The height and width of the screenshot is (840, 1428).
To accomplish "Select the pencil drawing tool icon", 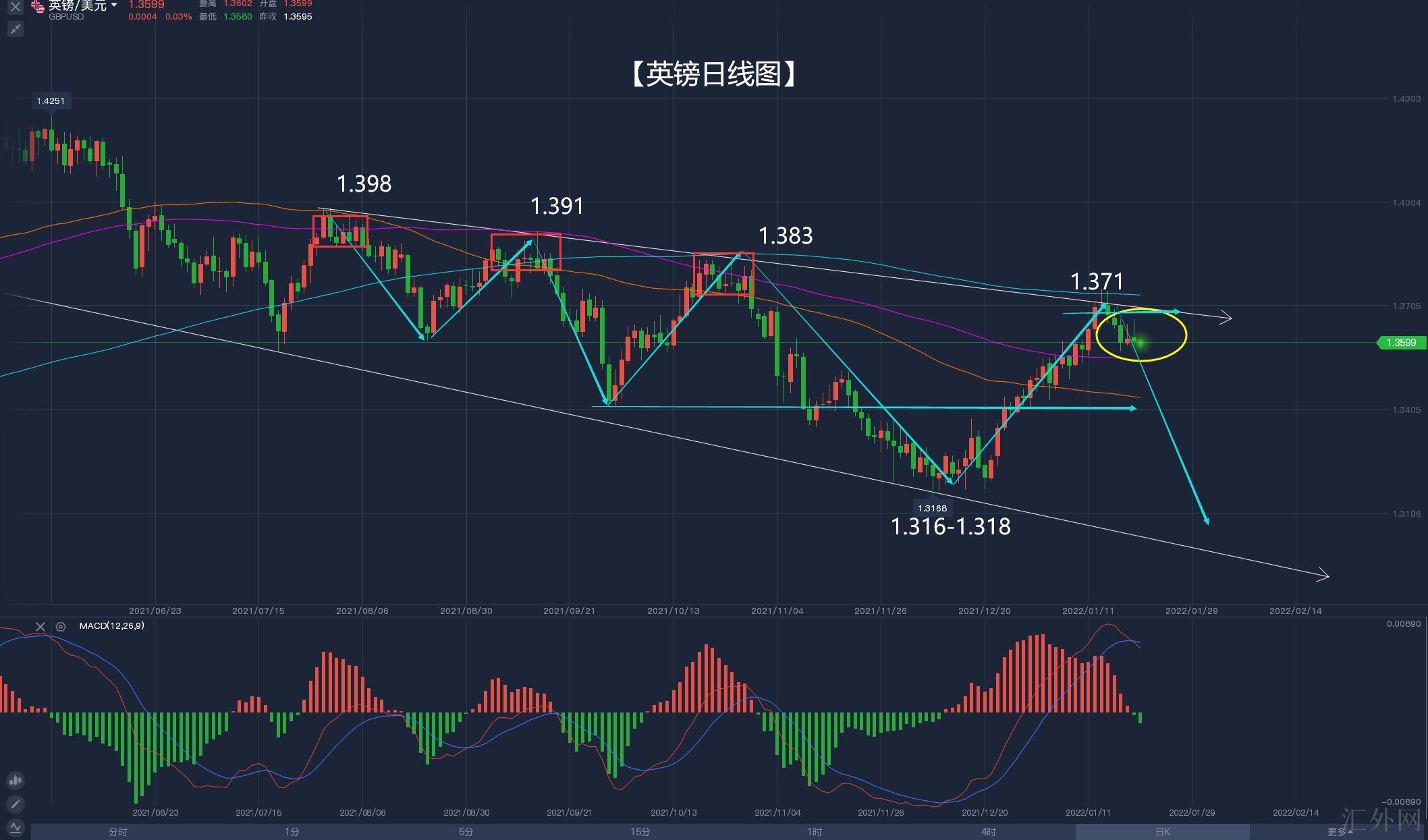I will [15, 804].
